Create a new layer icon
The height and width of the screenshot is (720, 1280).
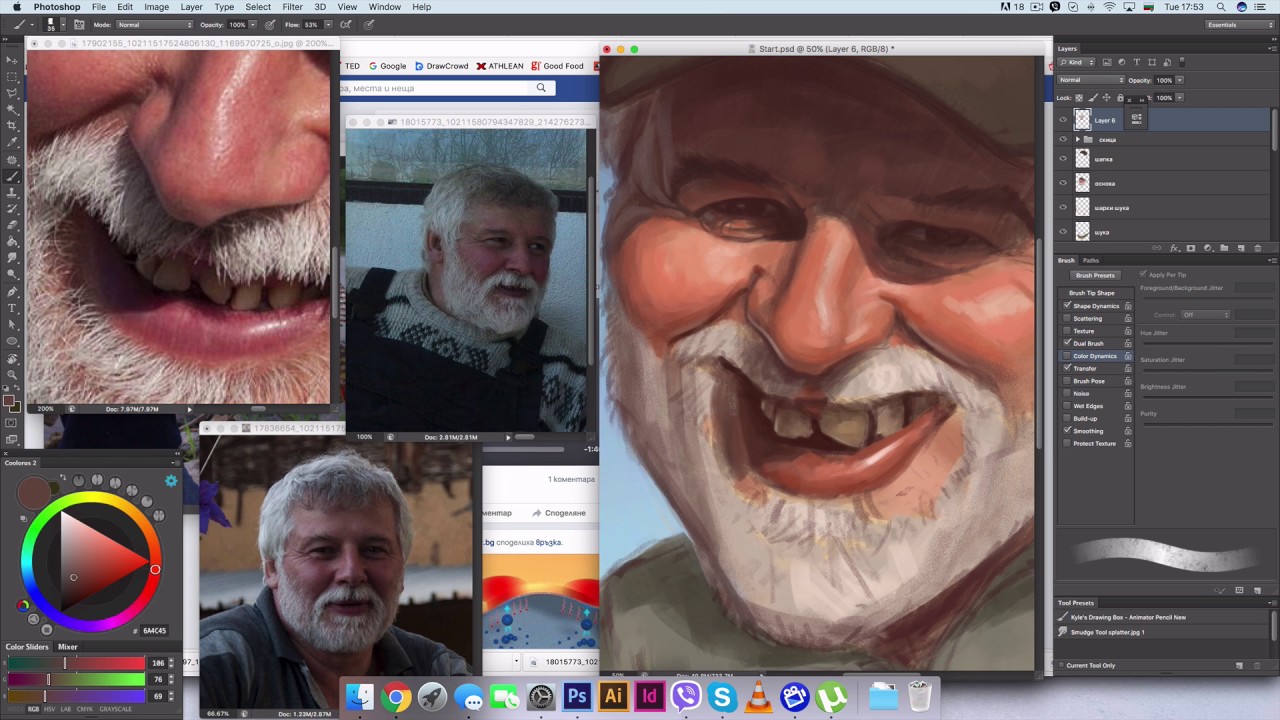[1240, 248]
